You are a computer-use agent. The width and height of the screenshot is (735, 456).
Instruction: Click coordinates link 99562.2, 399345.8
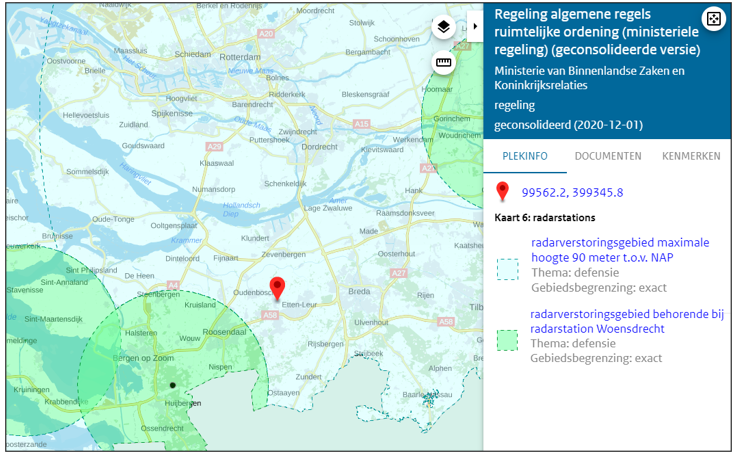[x=572, y=193]
